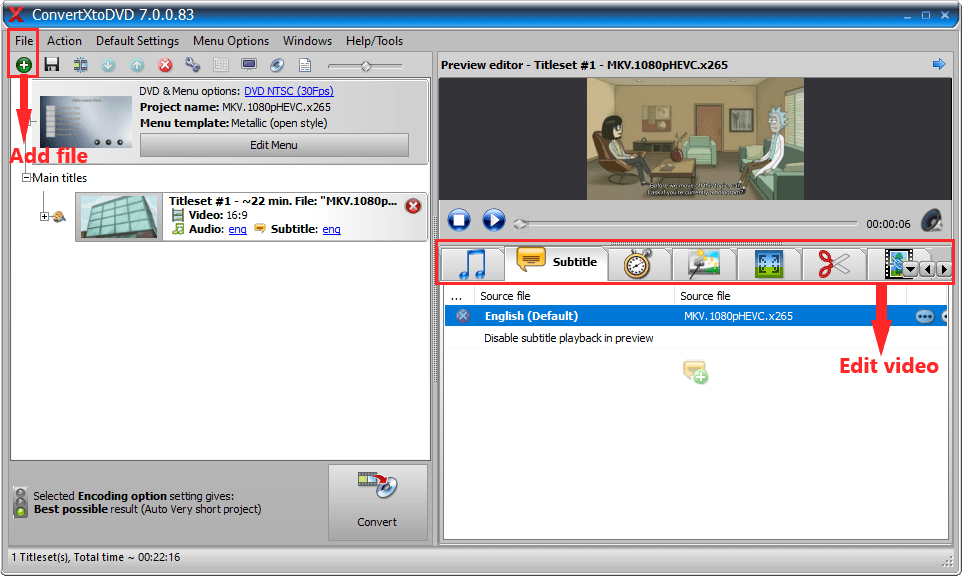Viewport: 962px width, 576px height.
Task: Open the Menu Options menu
Action: click(x=230, y=41)
